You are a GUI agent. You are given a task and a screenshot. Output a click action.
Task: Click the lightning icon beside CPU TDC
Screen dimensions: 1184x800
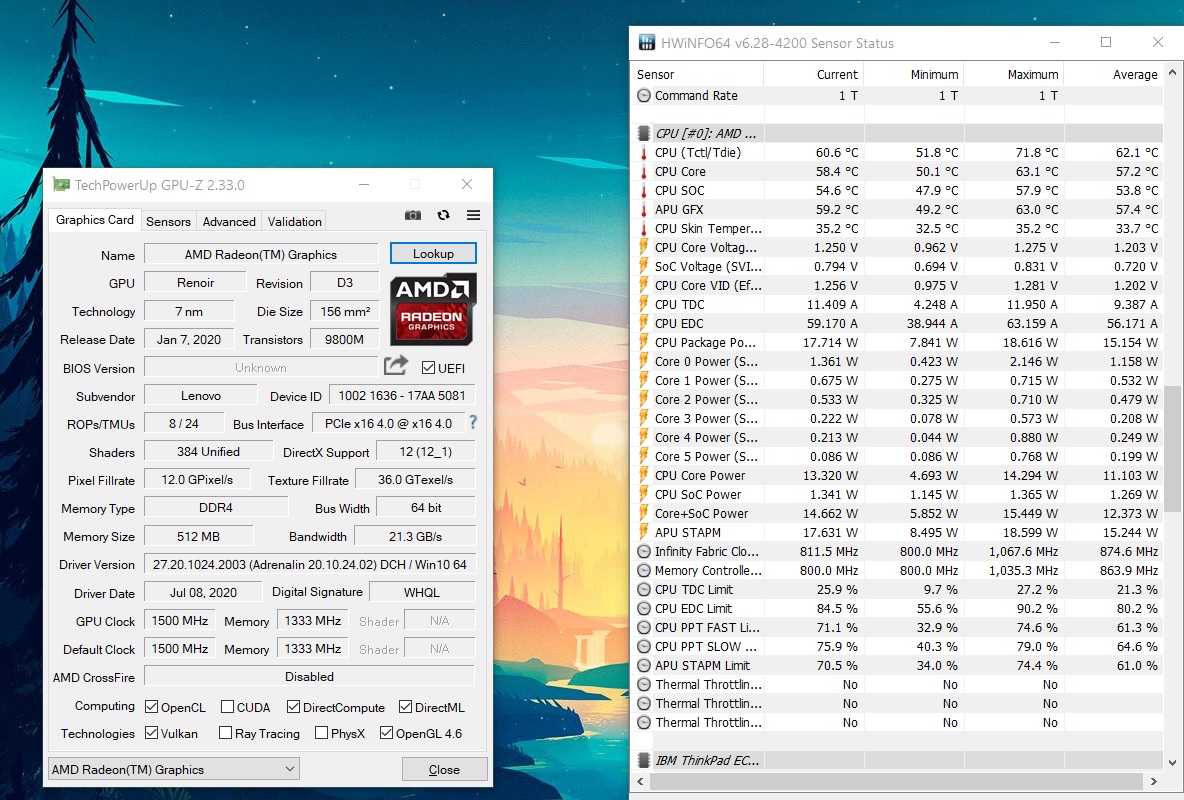pos(644,304)
